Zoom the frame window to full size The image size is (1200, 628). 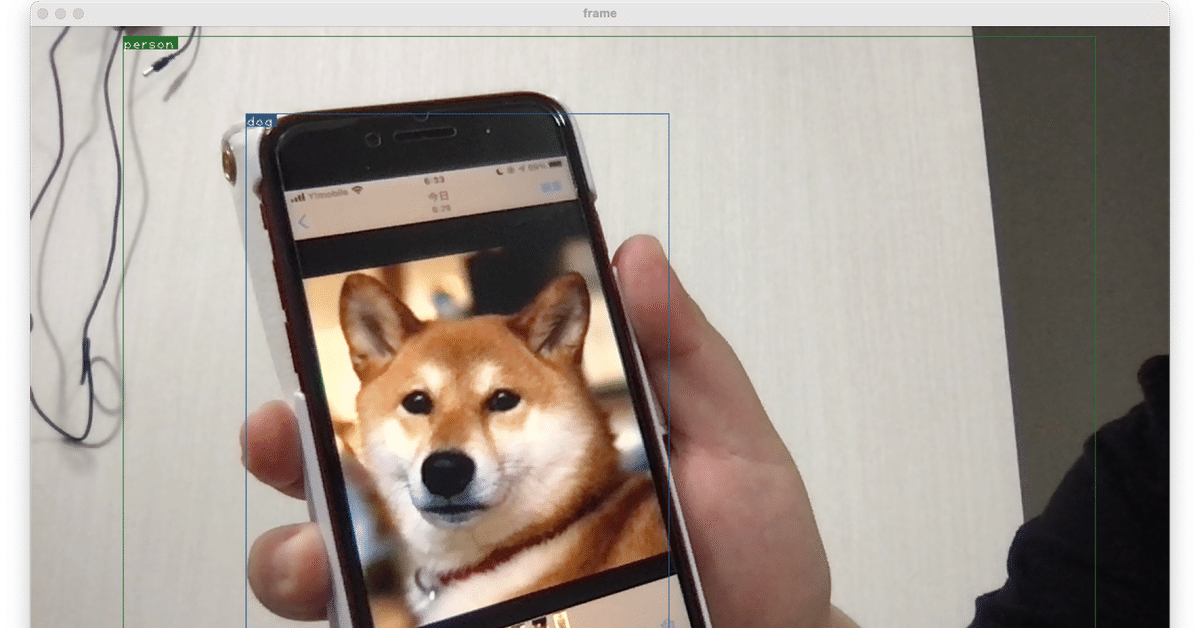[x=79, y=14]
